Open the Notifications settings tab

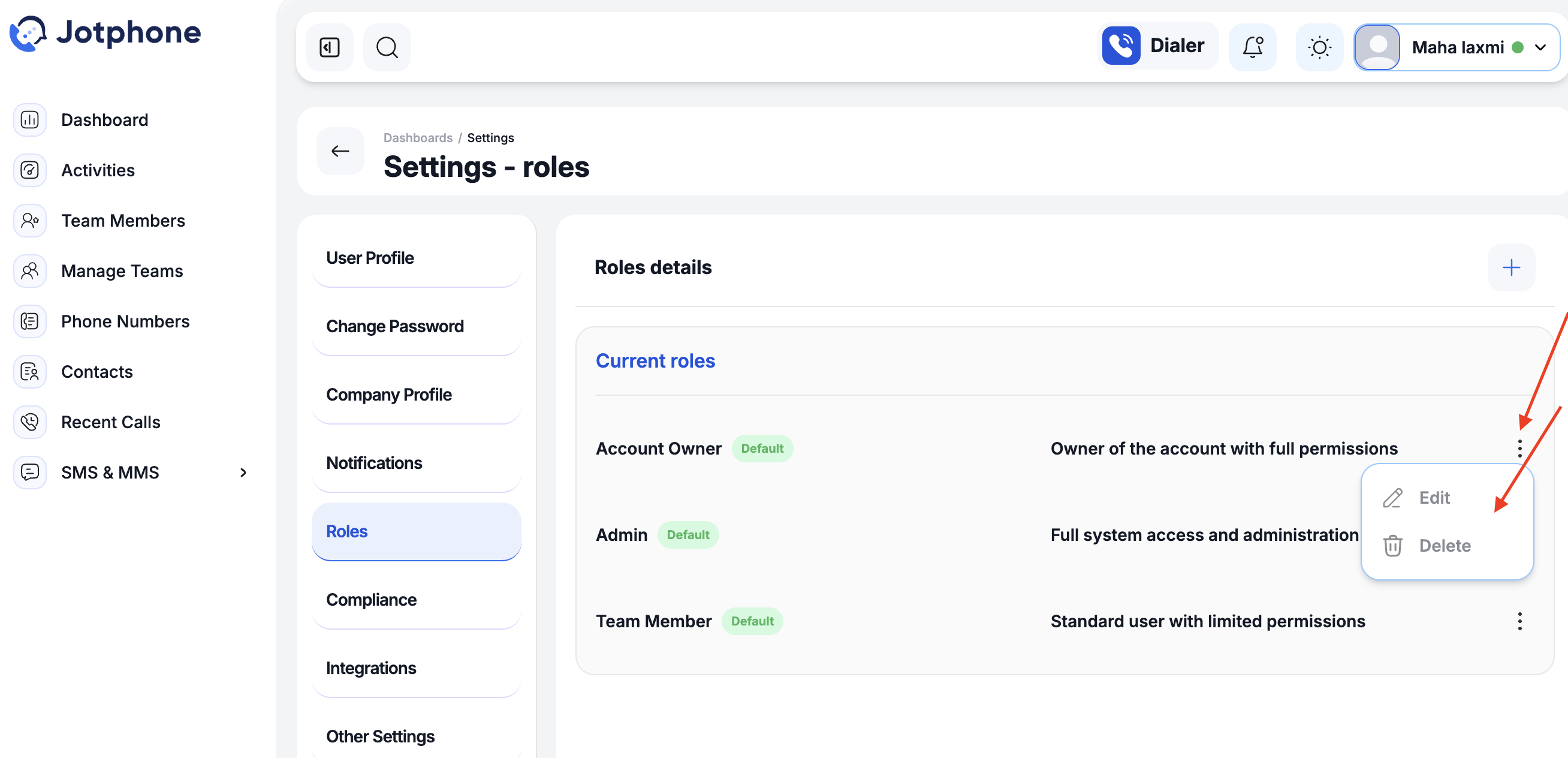(x=417, y=464)
